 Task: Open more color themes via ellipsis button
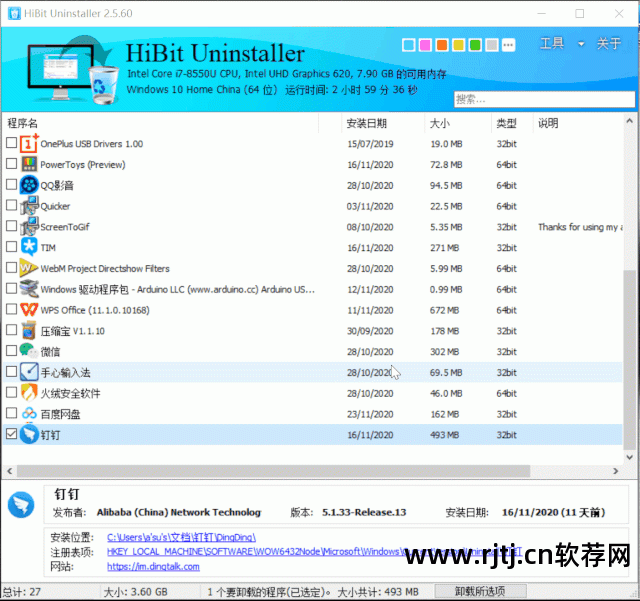pyautogui.click(x=508, y=45)
